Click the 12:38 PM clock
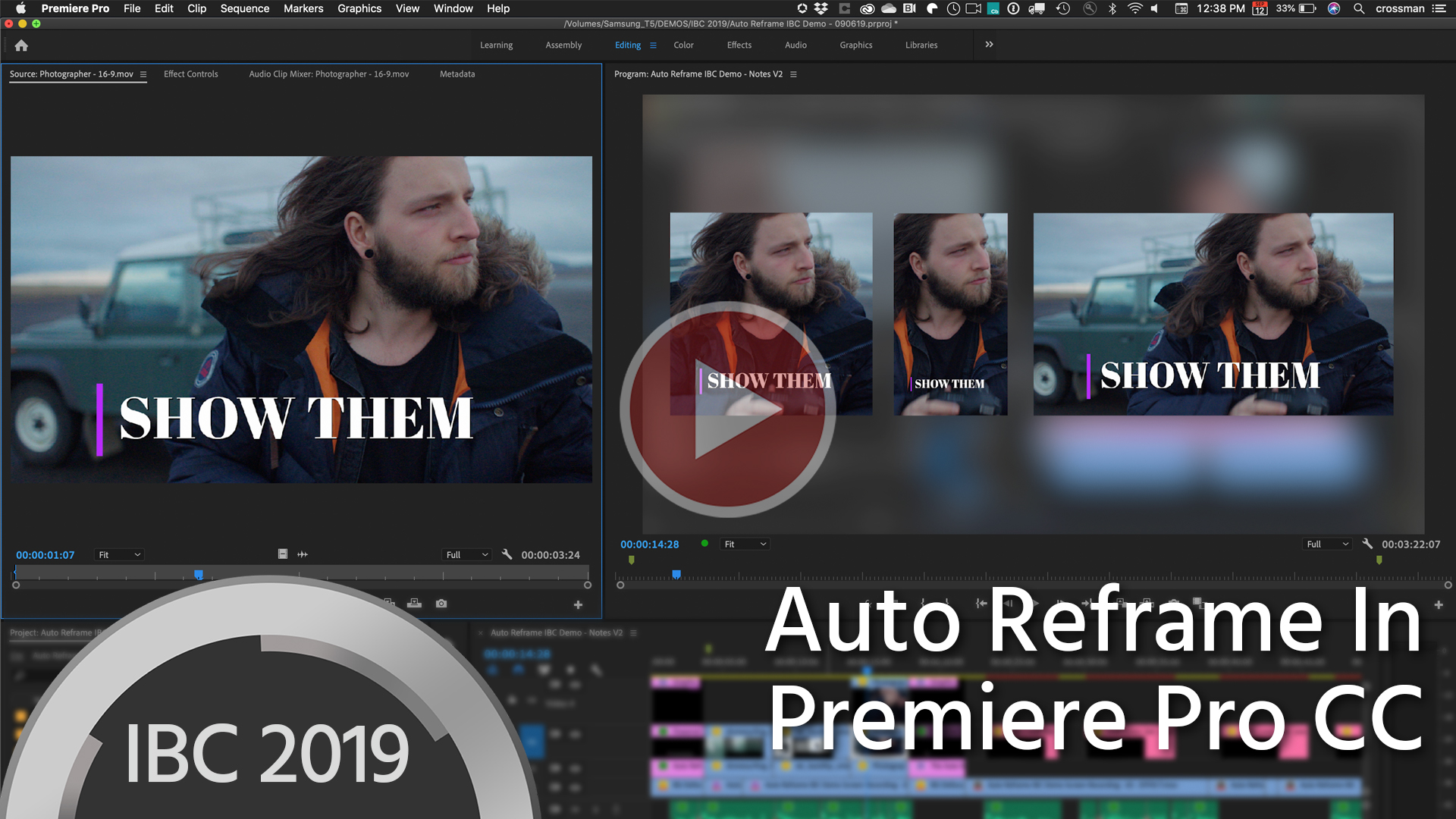This screenshot has height=819, width=1456. point(1221,8)
